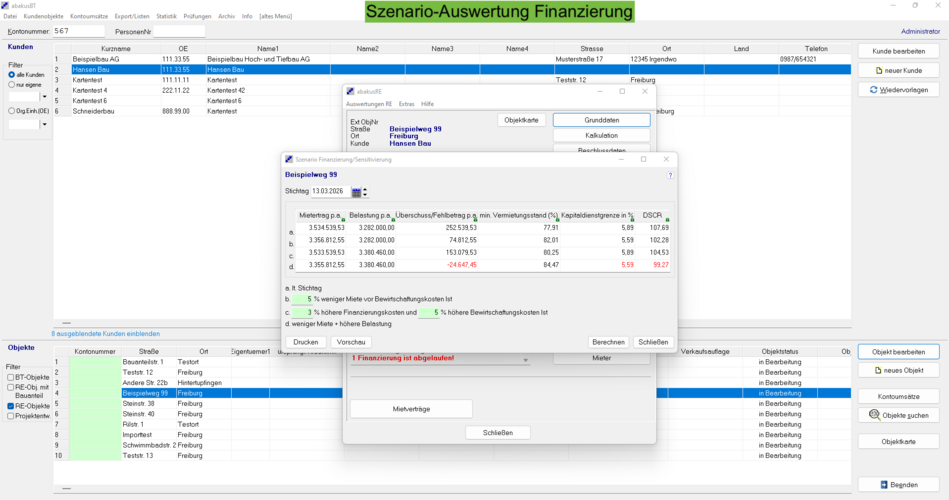
Task: Open Wiedervorlagen with refresh icon
Action: (898, 90)
